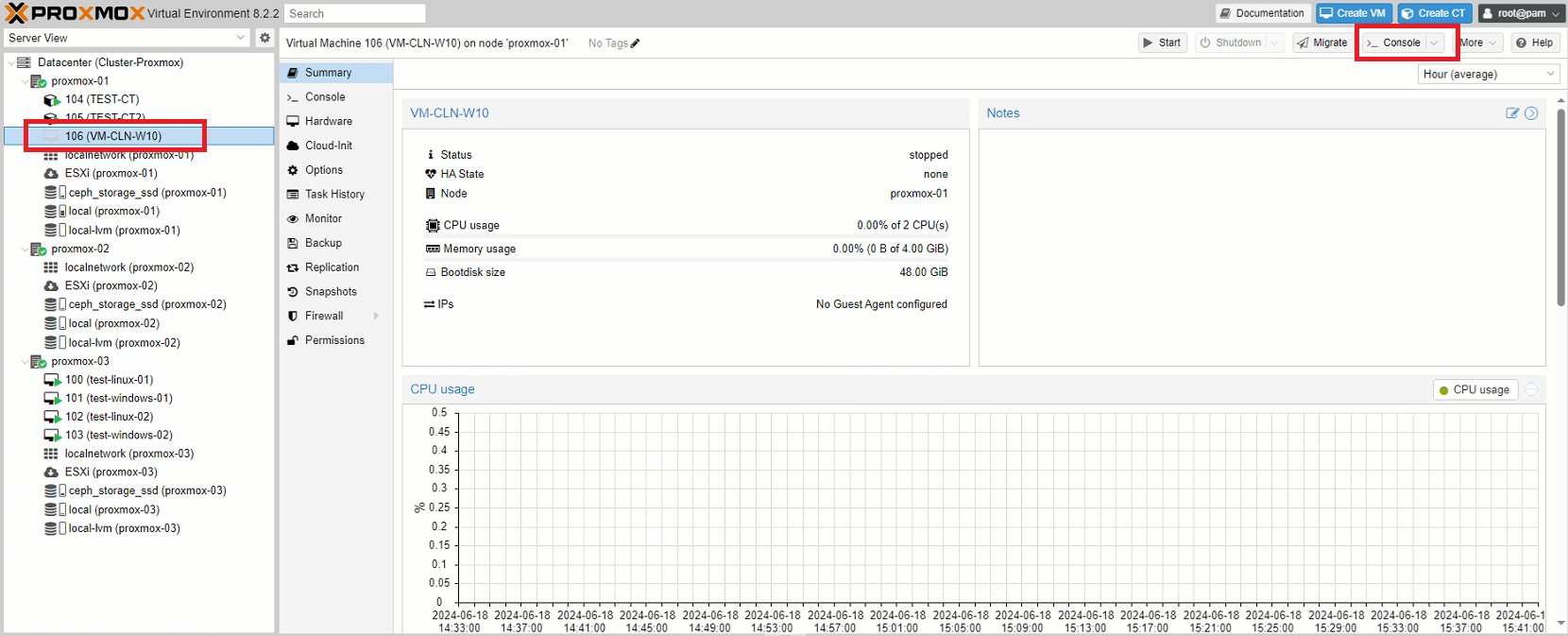Click the Help button
Viewport: 1568px width, 636px height.
click(1534, 43)
